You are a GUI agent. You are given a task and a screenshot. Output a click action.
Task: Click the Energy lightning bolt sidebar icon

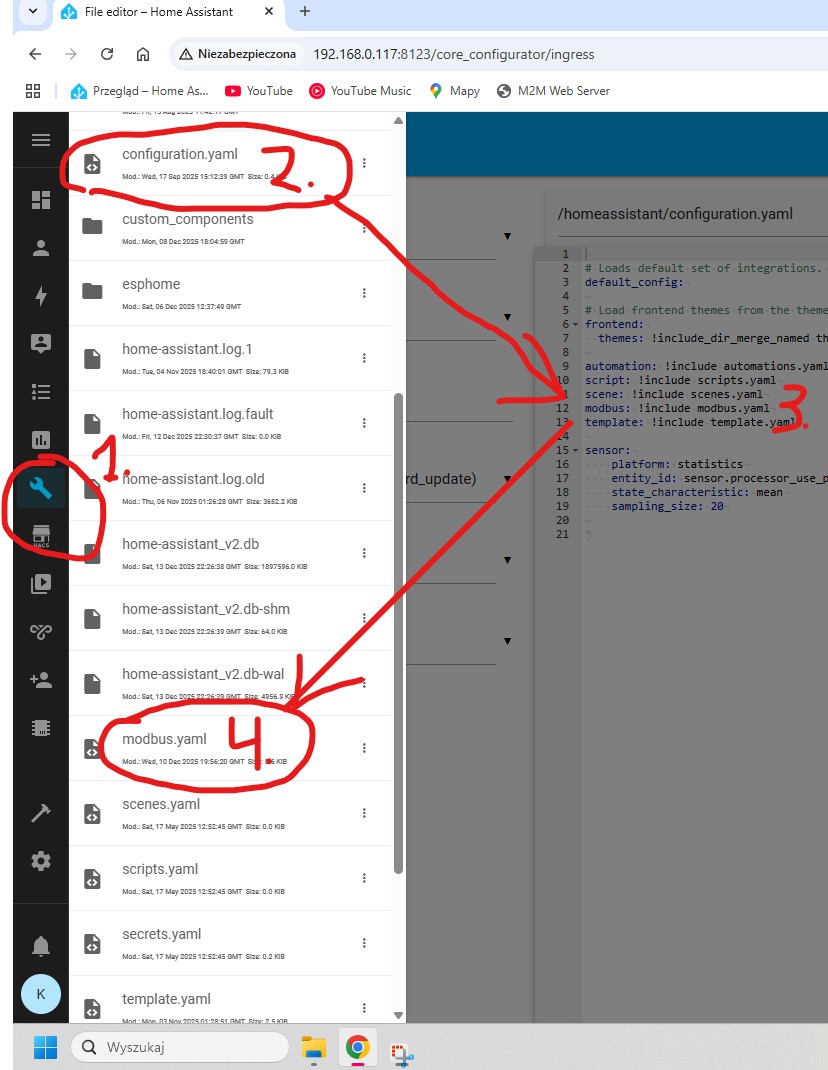click(x=41, y=295)
